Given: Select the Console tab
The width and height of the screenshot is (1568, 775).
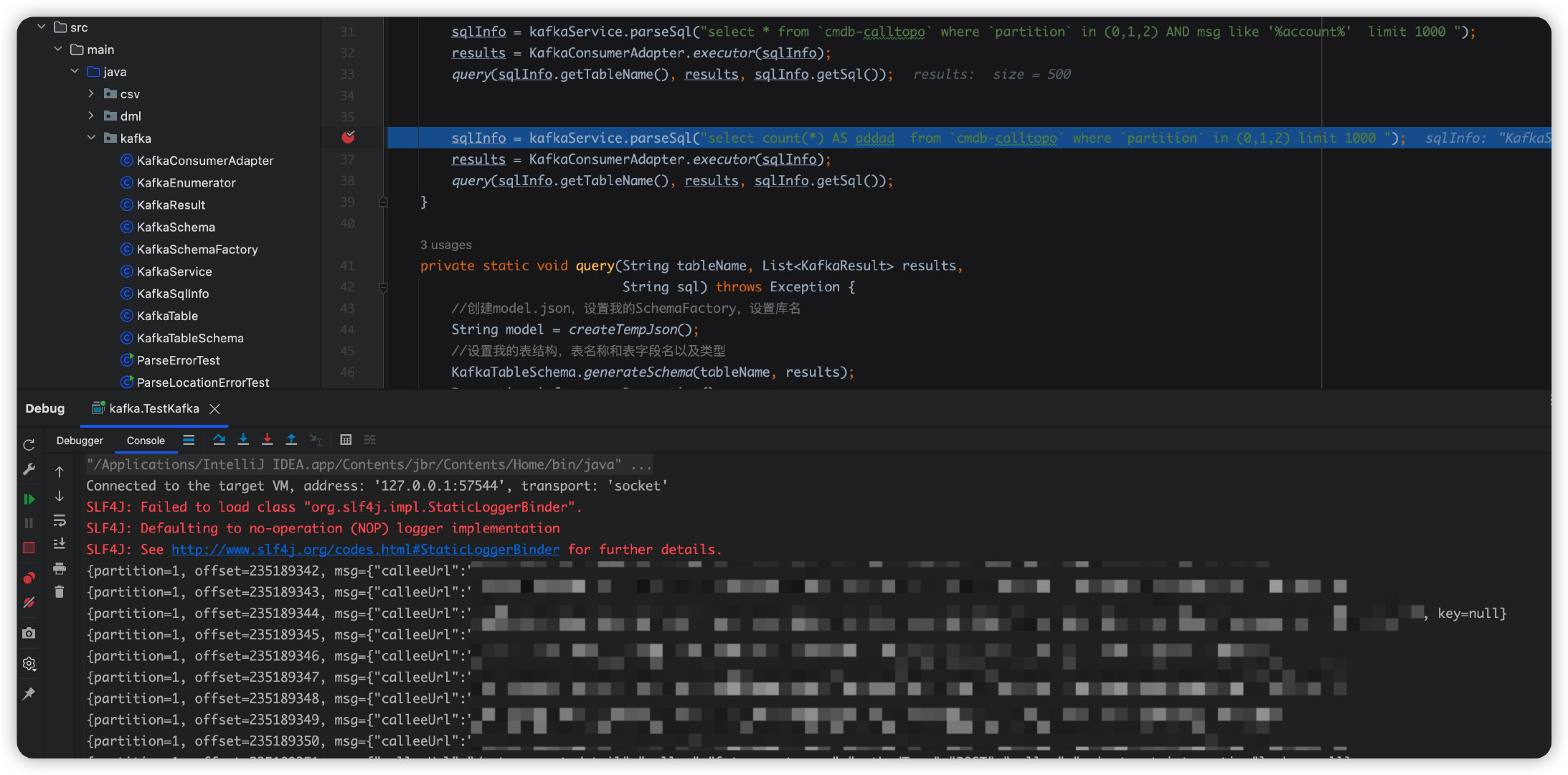Looking at the screenshot, I should coord(146,441).
